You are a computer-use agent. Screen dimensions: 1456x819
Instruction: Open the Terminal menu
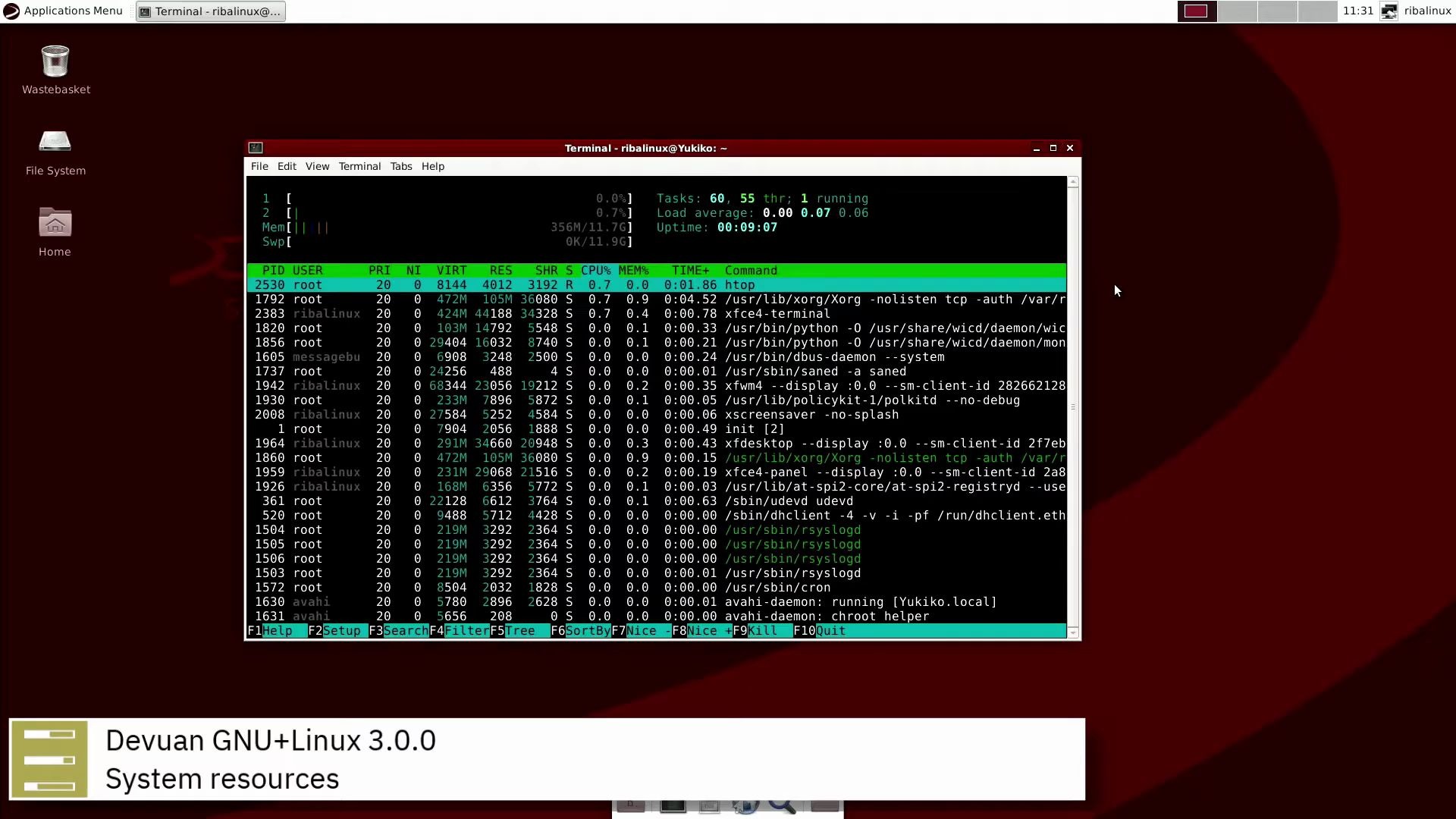pos(359,166)
